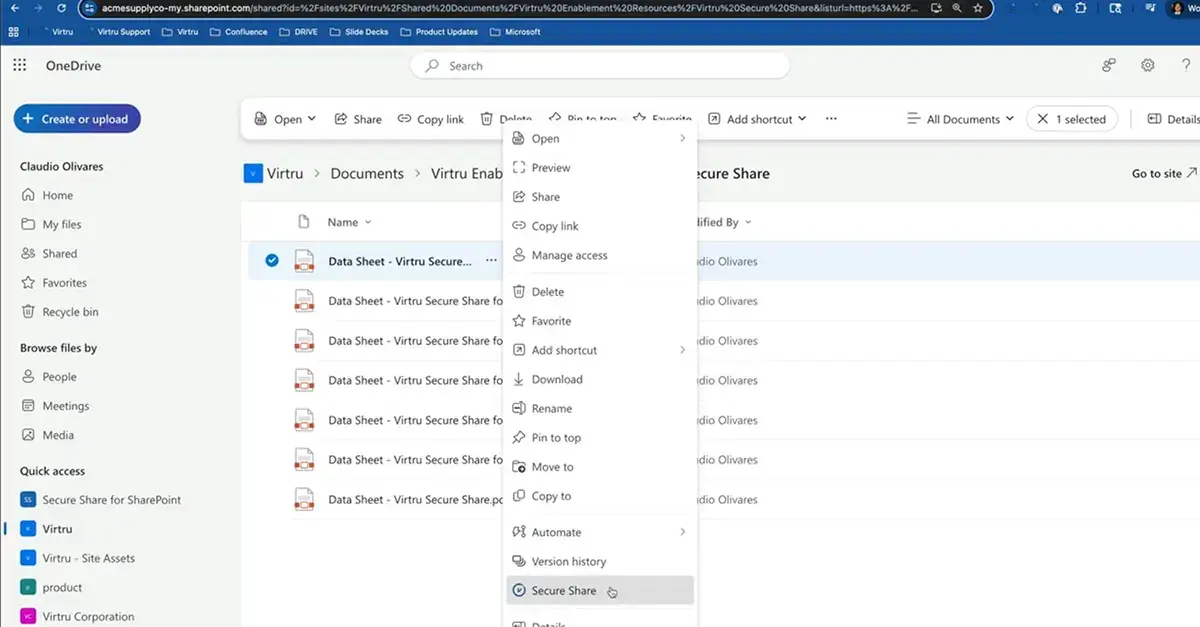Click the Recycle bin sidebar icon
This screenshot has height=627, width=1200.
coord(29,312)
